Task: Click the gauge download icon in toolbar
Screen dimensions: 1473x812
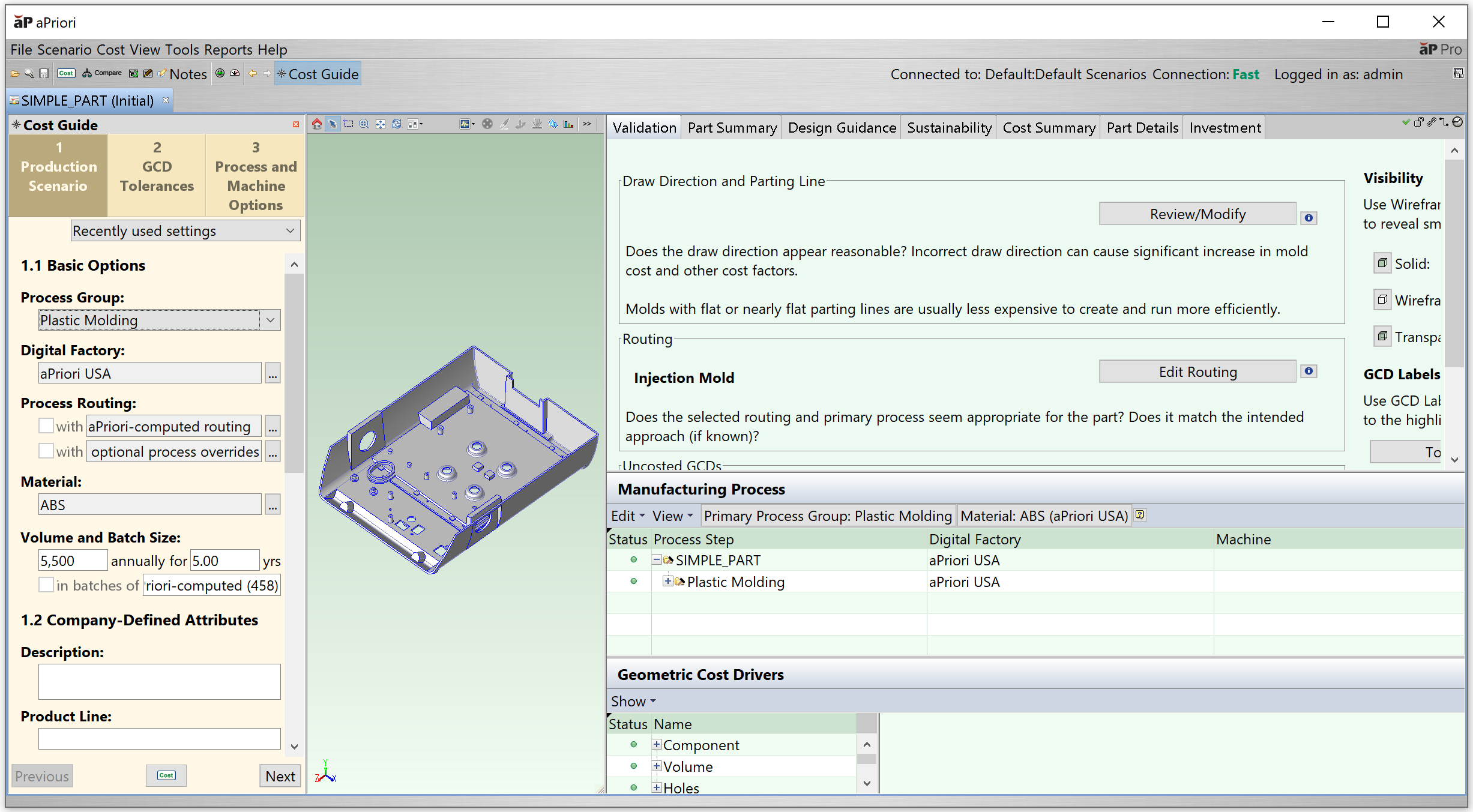Action: coord(235,73)
